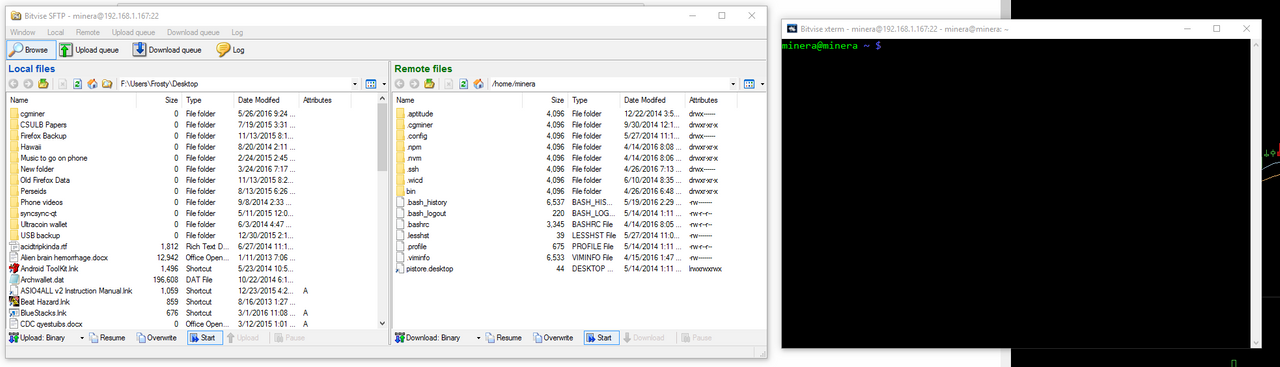Viewport: 1280px width, 367px height.
Task: Open the Upload queue menu
Action: point(133,32)
